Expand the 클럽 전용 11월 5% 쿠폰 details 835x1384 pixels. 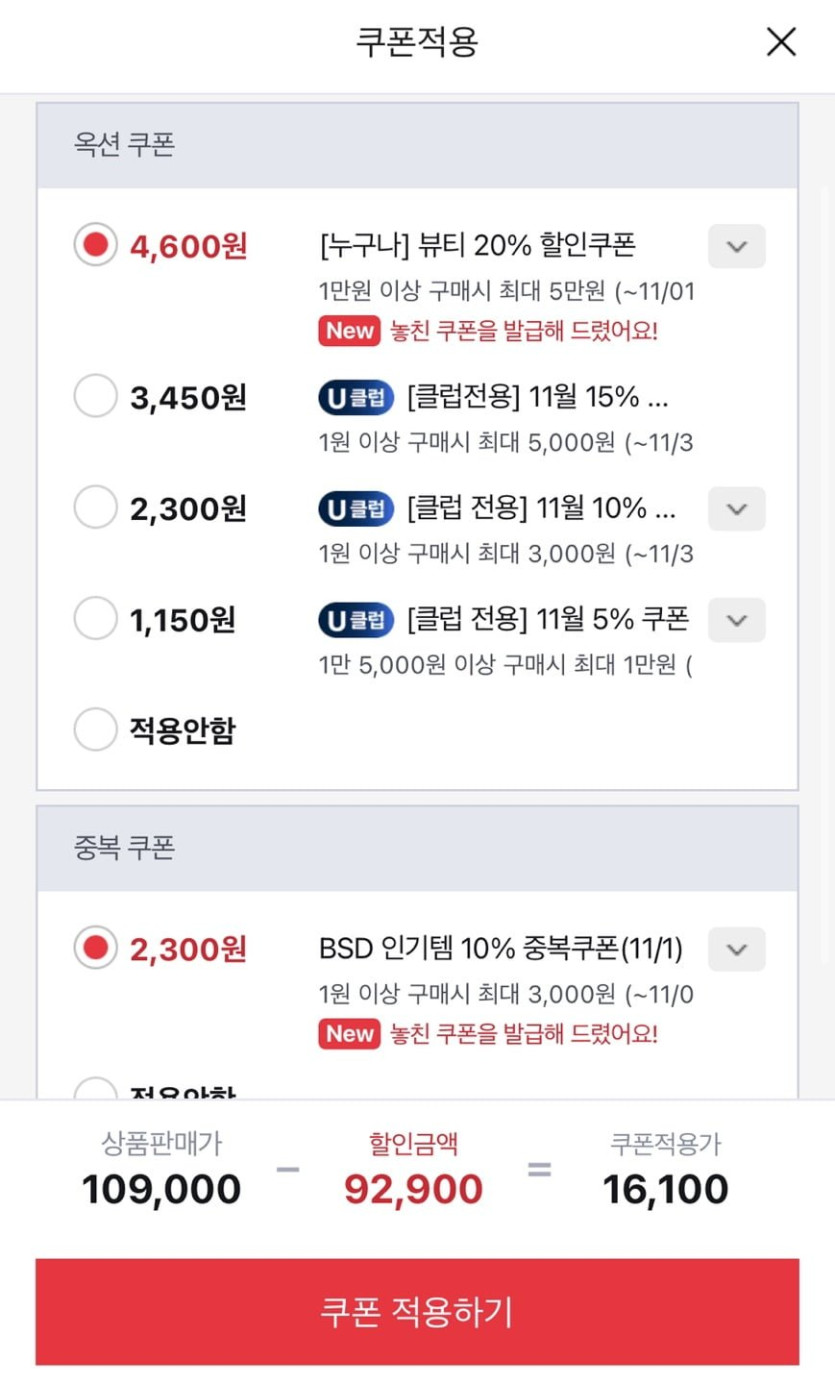click(x=736, y=620)
